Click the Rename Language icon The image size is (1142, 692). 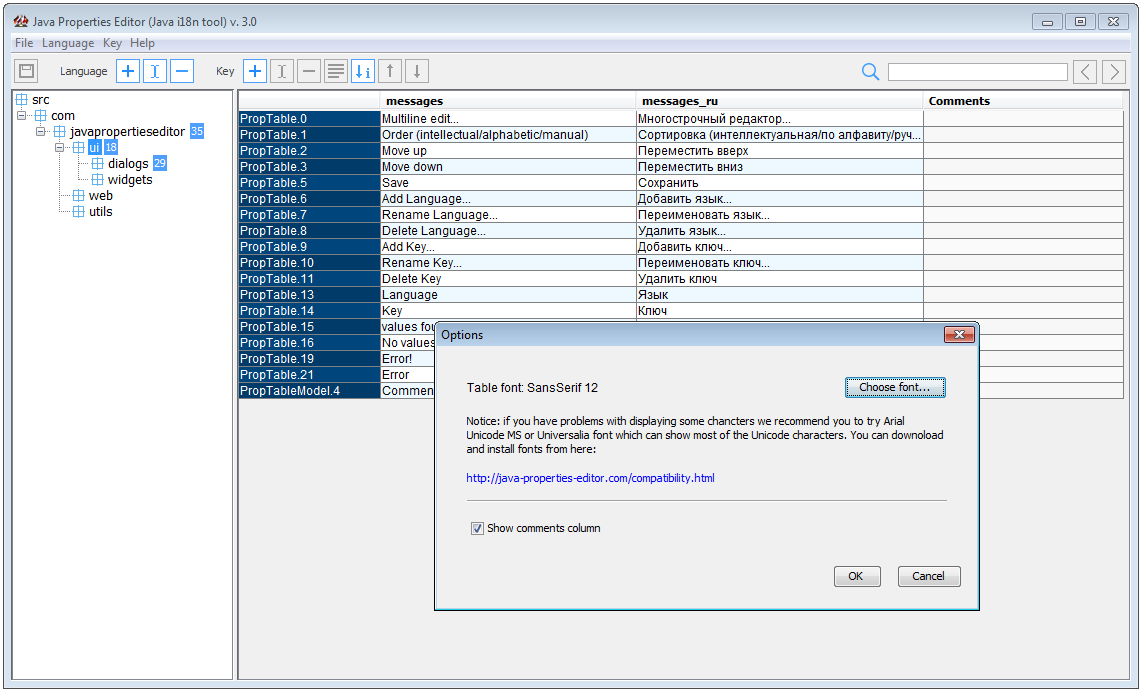[x=154, y=71]
